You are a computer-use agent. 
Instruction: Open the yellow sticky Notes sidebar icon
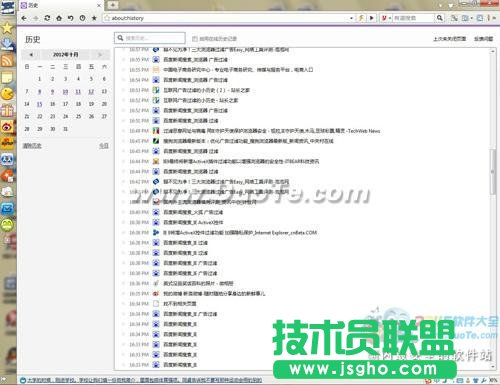pos(7,77)
